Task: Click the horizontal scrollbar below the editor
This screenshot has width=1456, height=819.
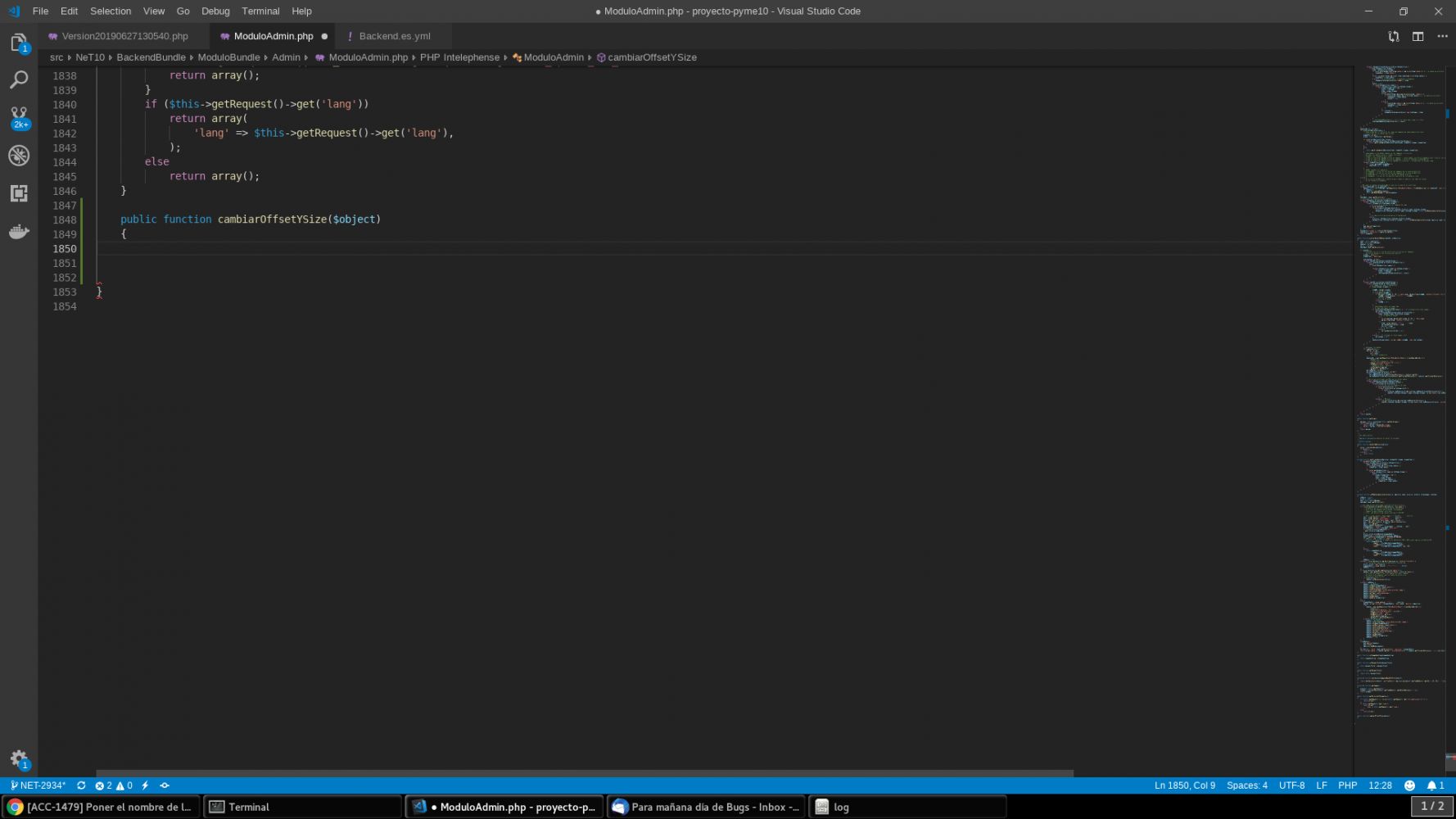Action: [x=584, y=773]
